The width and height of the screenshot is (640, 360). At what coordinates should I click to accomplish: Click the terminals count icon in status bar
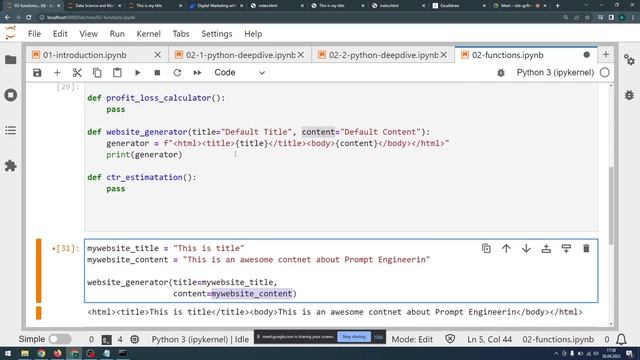click(106, 340)
